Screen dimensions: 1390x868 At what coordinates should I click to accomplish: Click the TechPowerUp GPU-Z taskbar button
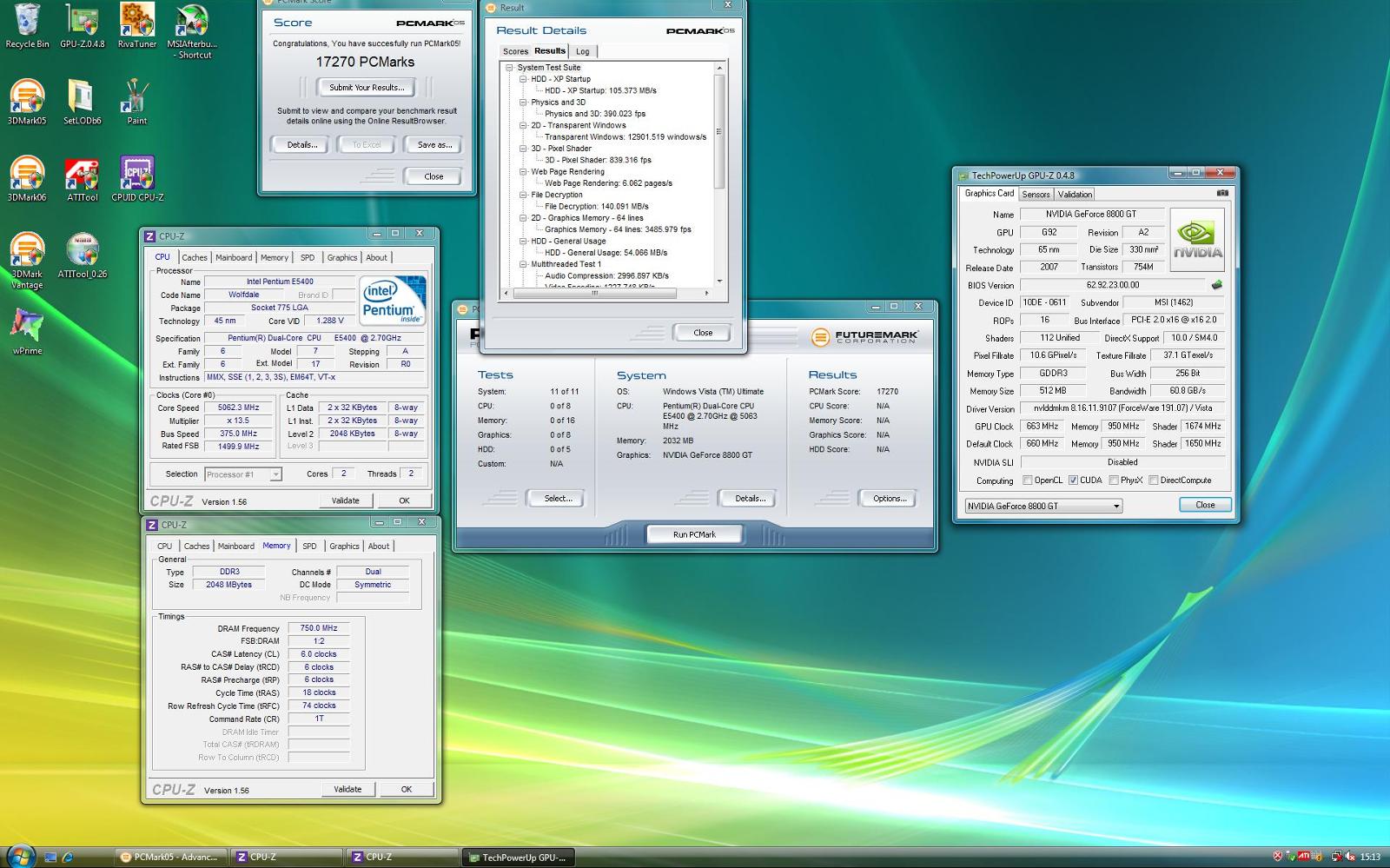point(518,858)
